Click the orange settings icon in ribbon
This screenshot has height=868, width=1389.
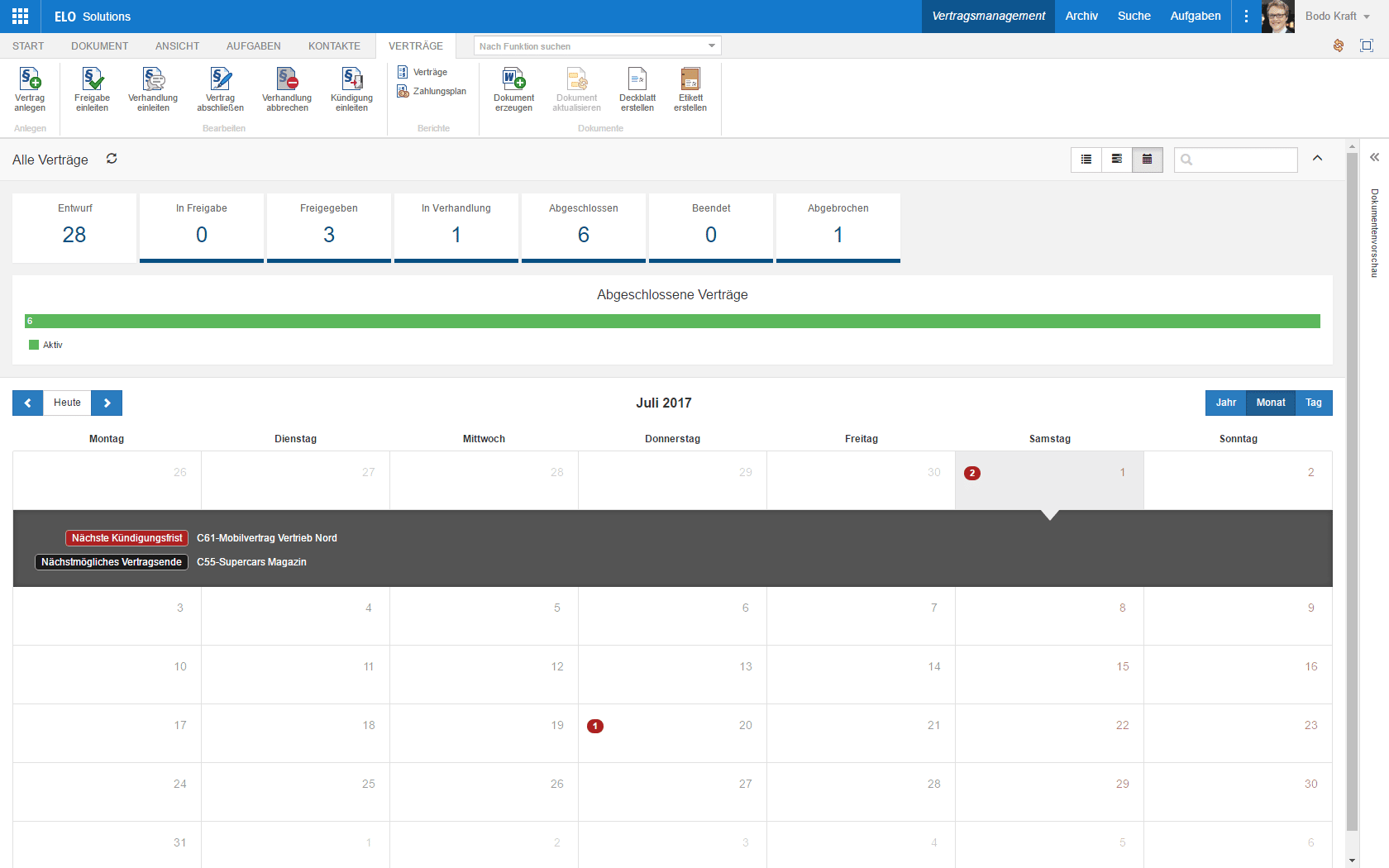1339,45
